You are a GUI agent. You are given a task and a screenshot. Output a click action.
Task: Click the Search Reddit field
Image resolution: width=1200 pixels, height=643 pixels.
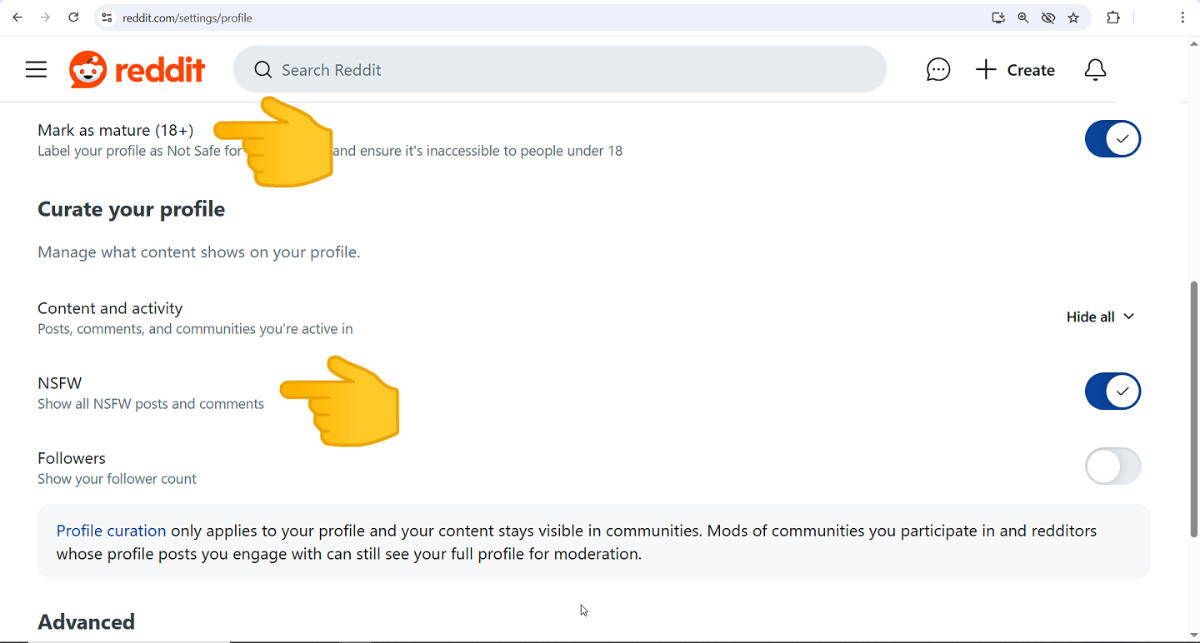click(x=560, y=70)
